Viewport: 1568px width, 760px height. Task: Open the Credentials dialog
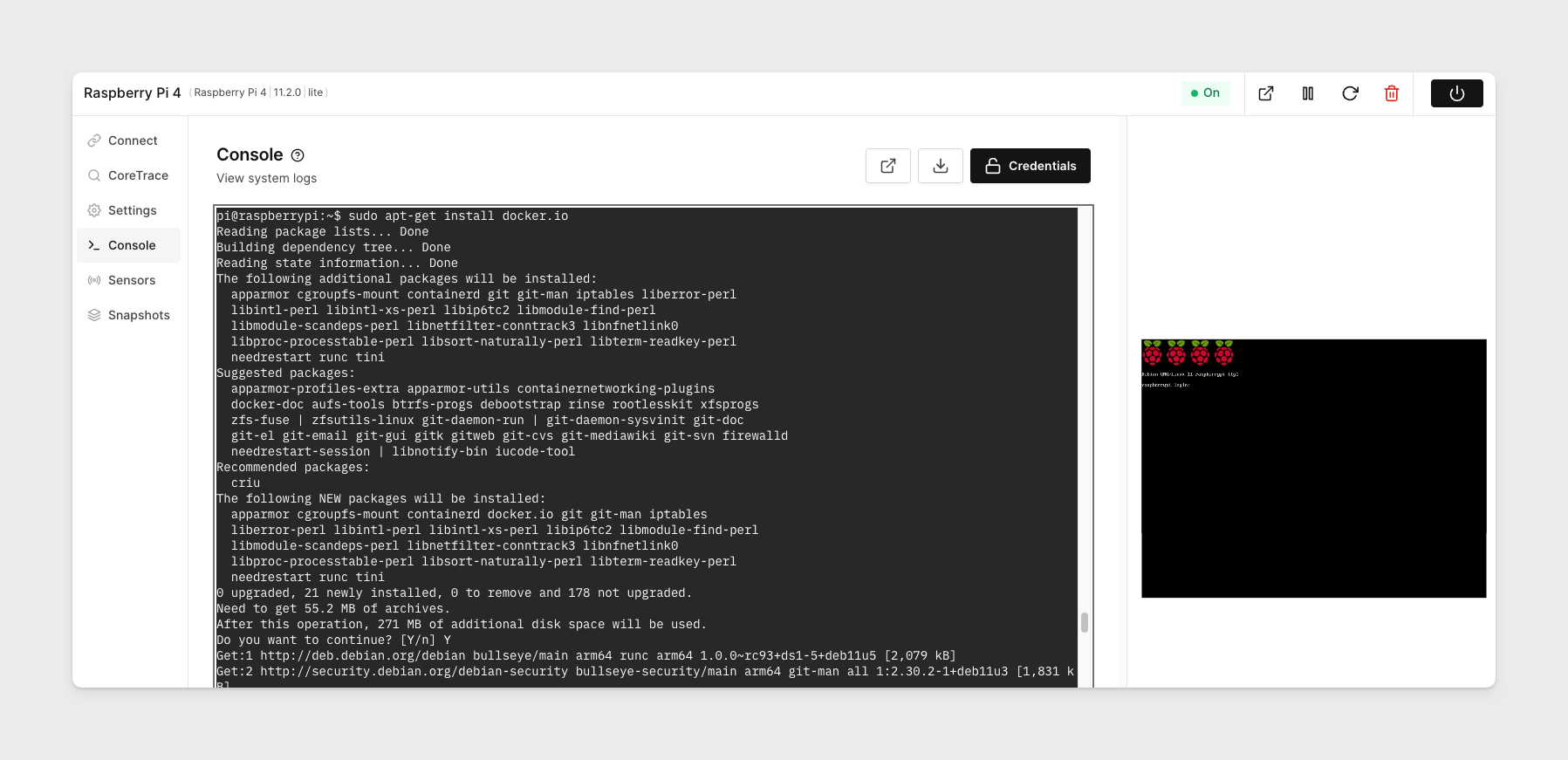coord(1030,166)
